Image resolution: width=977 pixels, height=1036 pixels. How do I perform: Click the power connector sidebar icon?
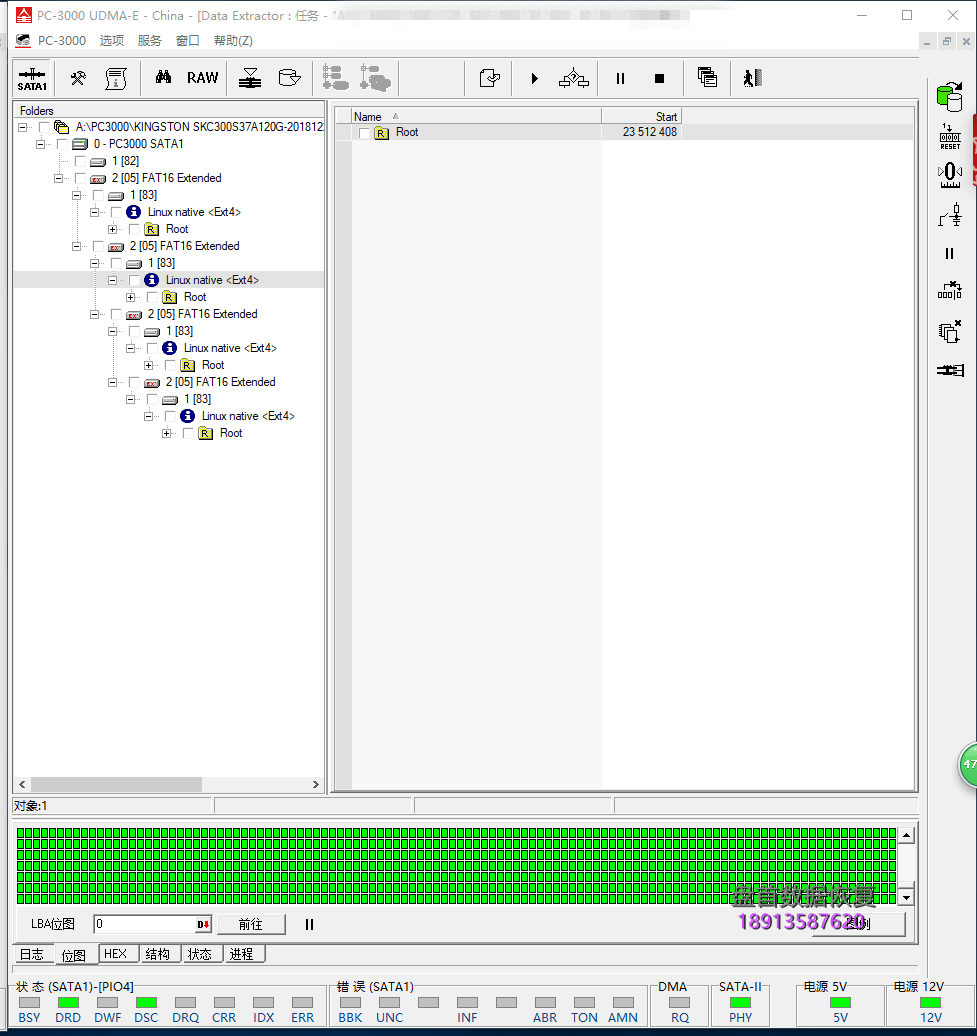click(950, 215)
